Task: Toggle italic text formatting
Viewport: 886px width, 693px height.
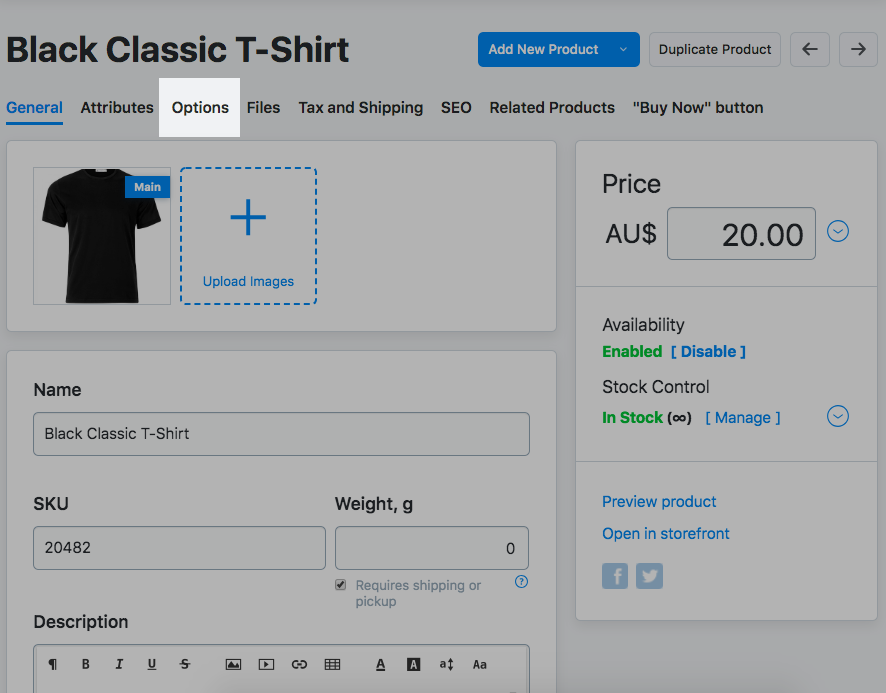Action: (x=119, y=664)
